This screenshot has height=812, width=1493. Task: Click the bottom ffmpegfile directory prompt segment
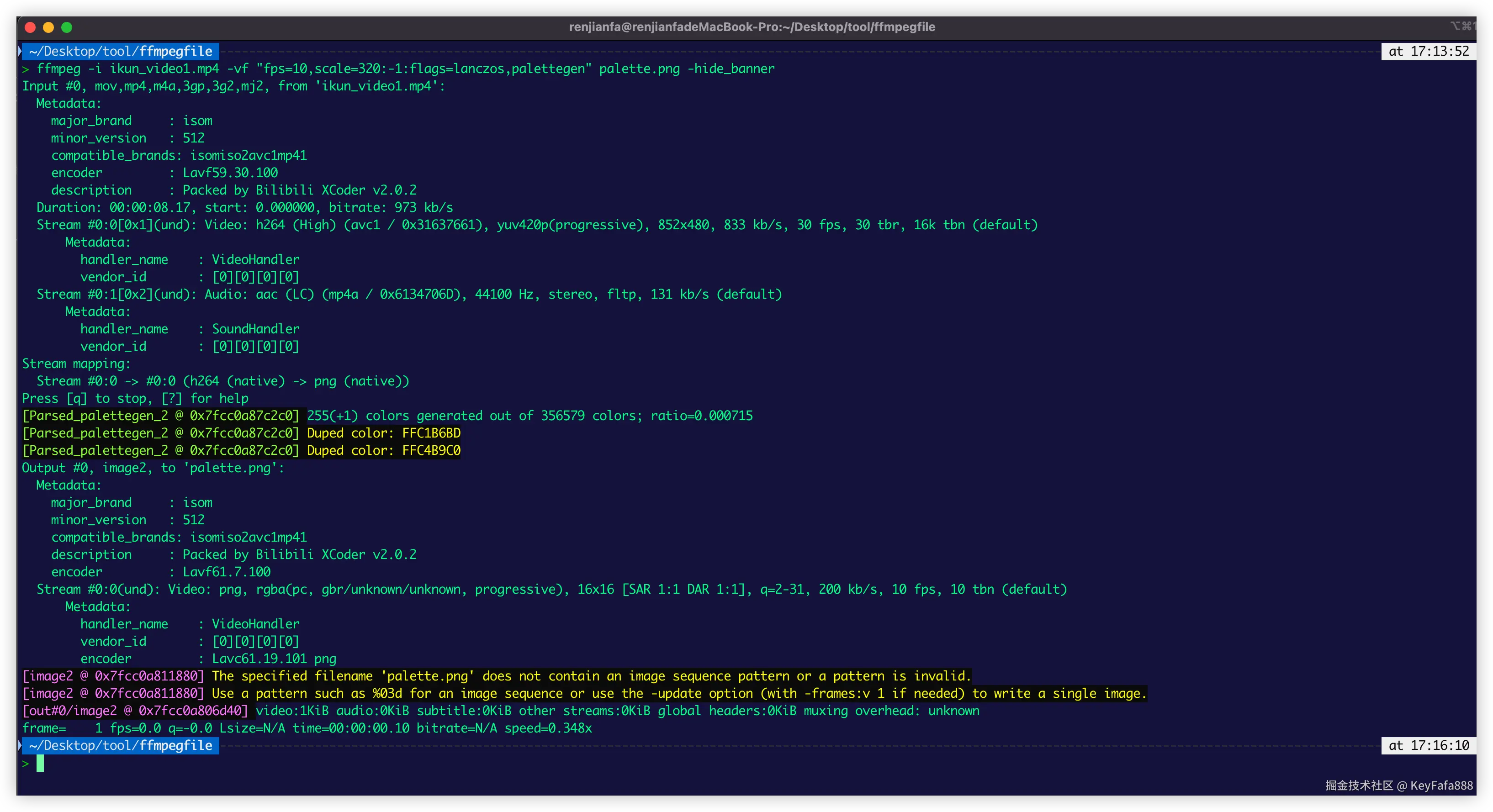pos(121,745)
